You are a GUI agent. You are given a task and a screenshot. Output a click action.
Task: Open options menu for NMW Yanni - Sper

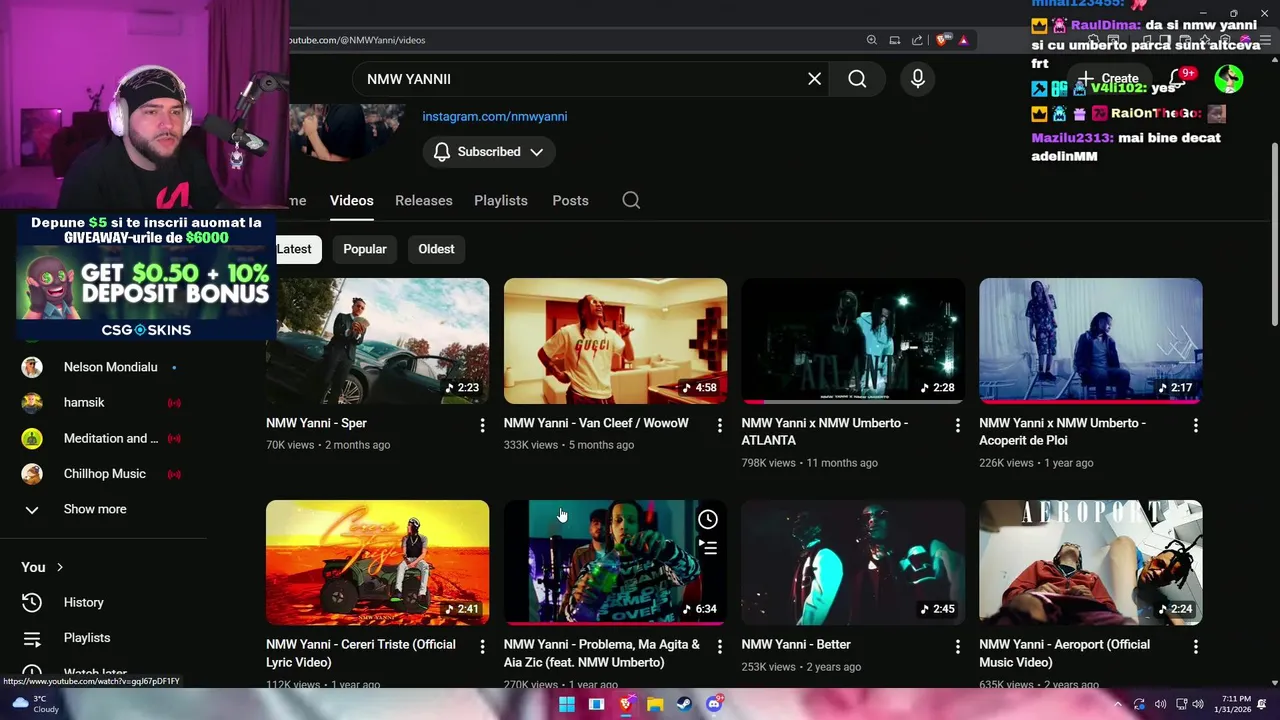click(x=482, y=426)
